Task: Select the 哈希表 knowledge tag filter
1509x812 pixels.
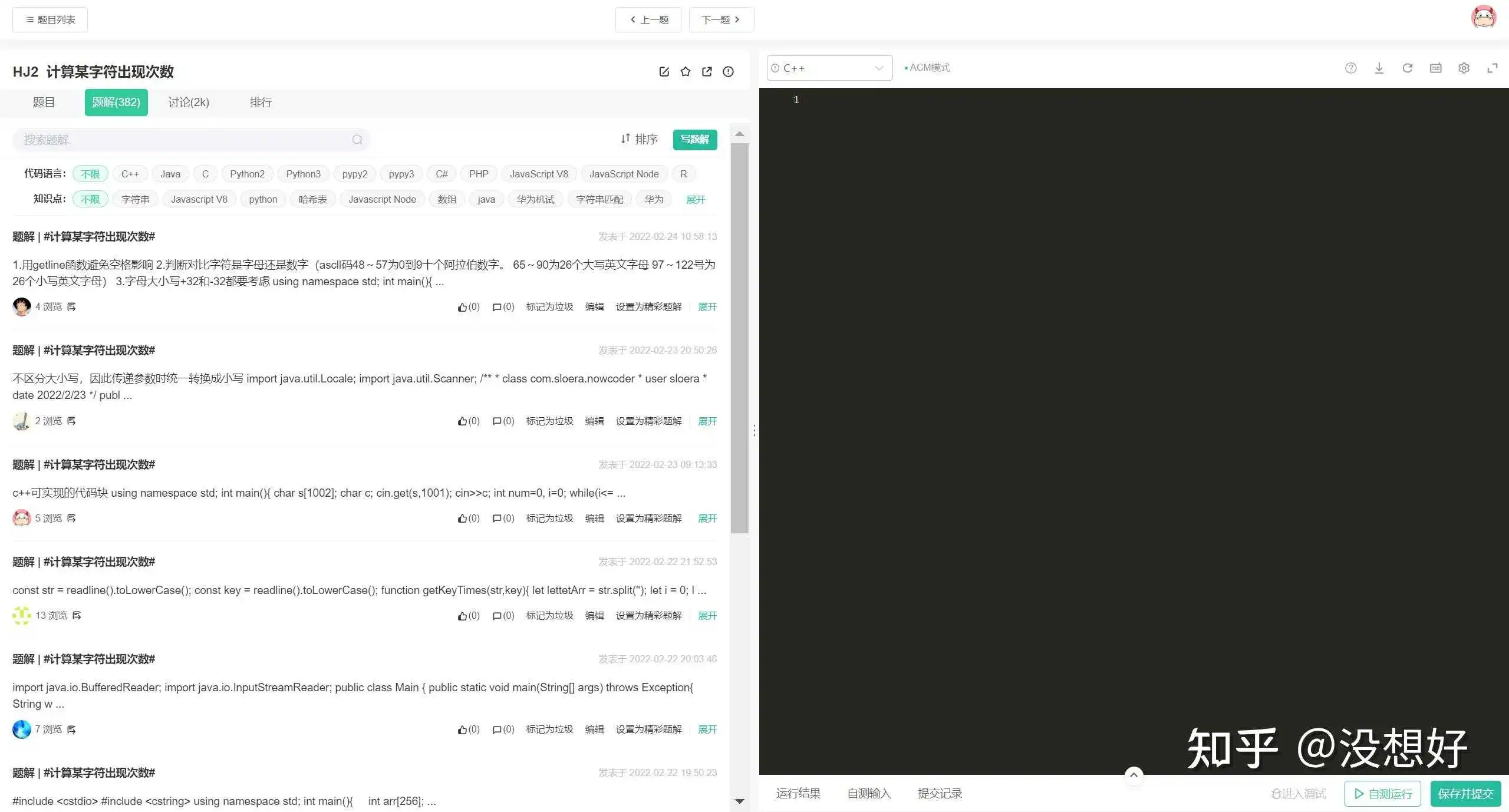Action: tap(312, 199)
